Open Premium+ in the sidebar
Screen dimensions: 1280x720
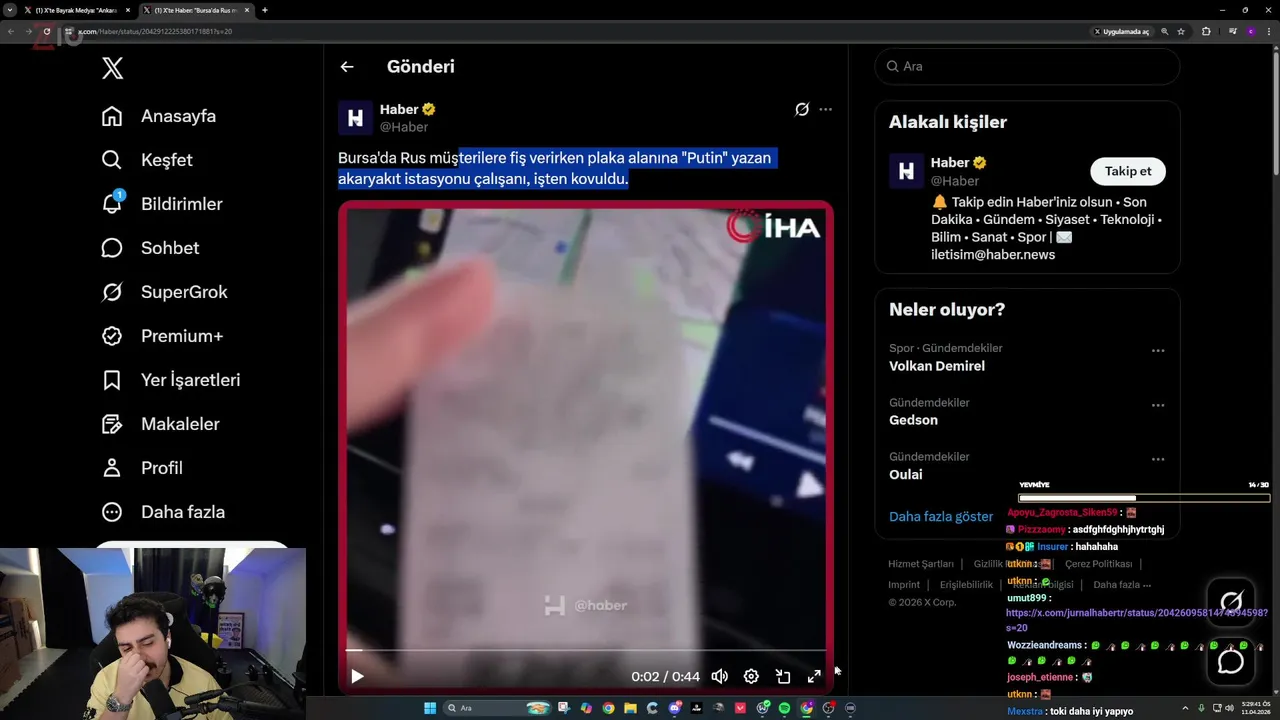tap(162, 336)
